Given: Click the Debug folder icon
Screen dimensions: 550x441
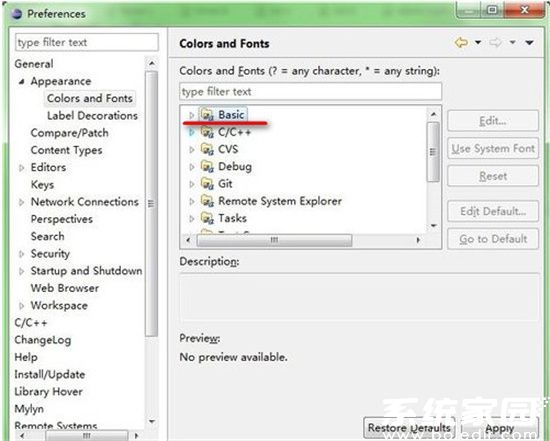Looking at the screenshot, I should pyautogui.click(x=207, y=166).
